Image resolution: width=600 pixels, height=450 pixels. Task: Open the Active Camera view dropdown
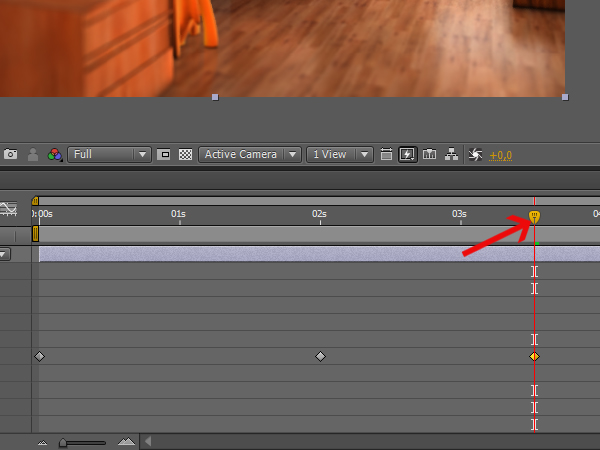coord(250,155)
